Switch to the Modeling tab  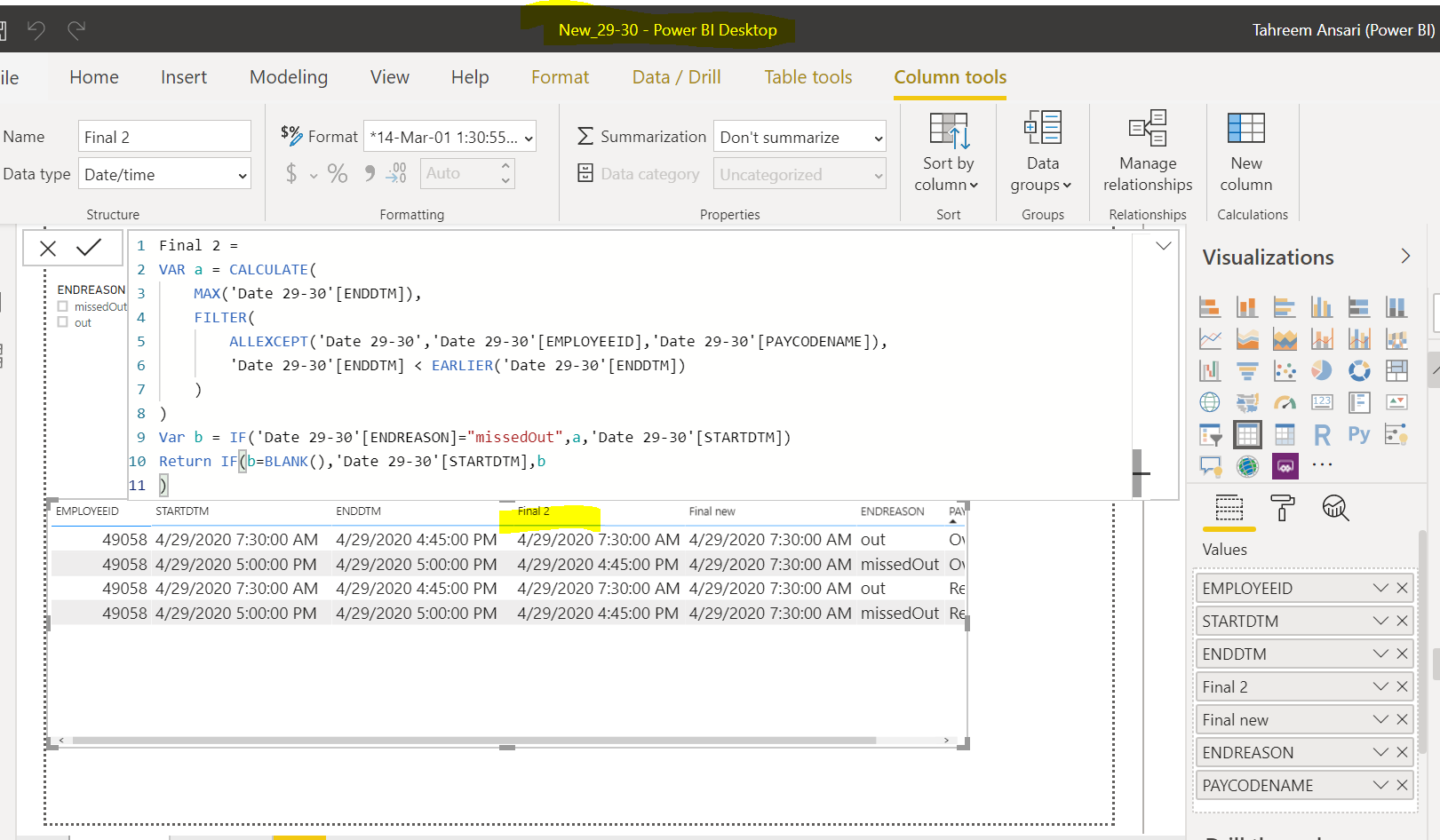[x=288, y=77]
